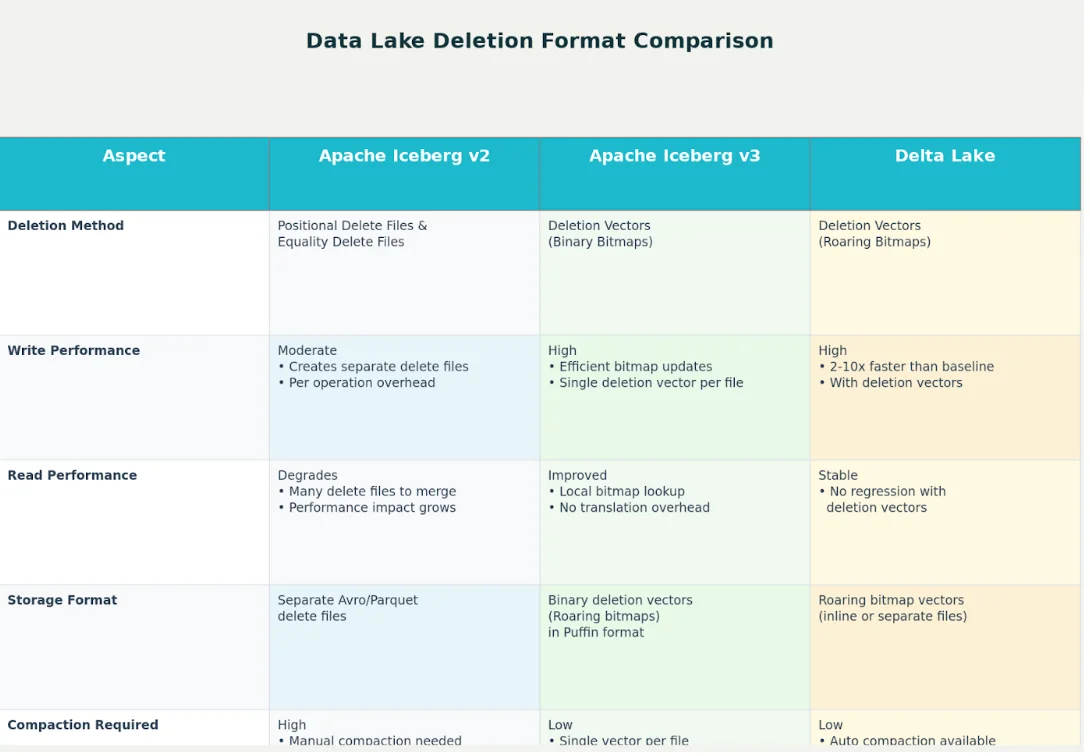Click the "Data Lake Deletion Format Comparison" title
The height and width of the screenshot is (756, 1090).
coord(539,41)
